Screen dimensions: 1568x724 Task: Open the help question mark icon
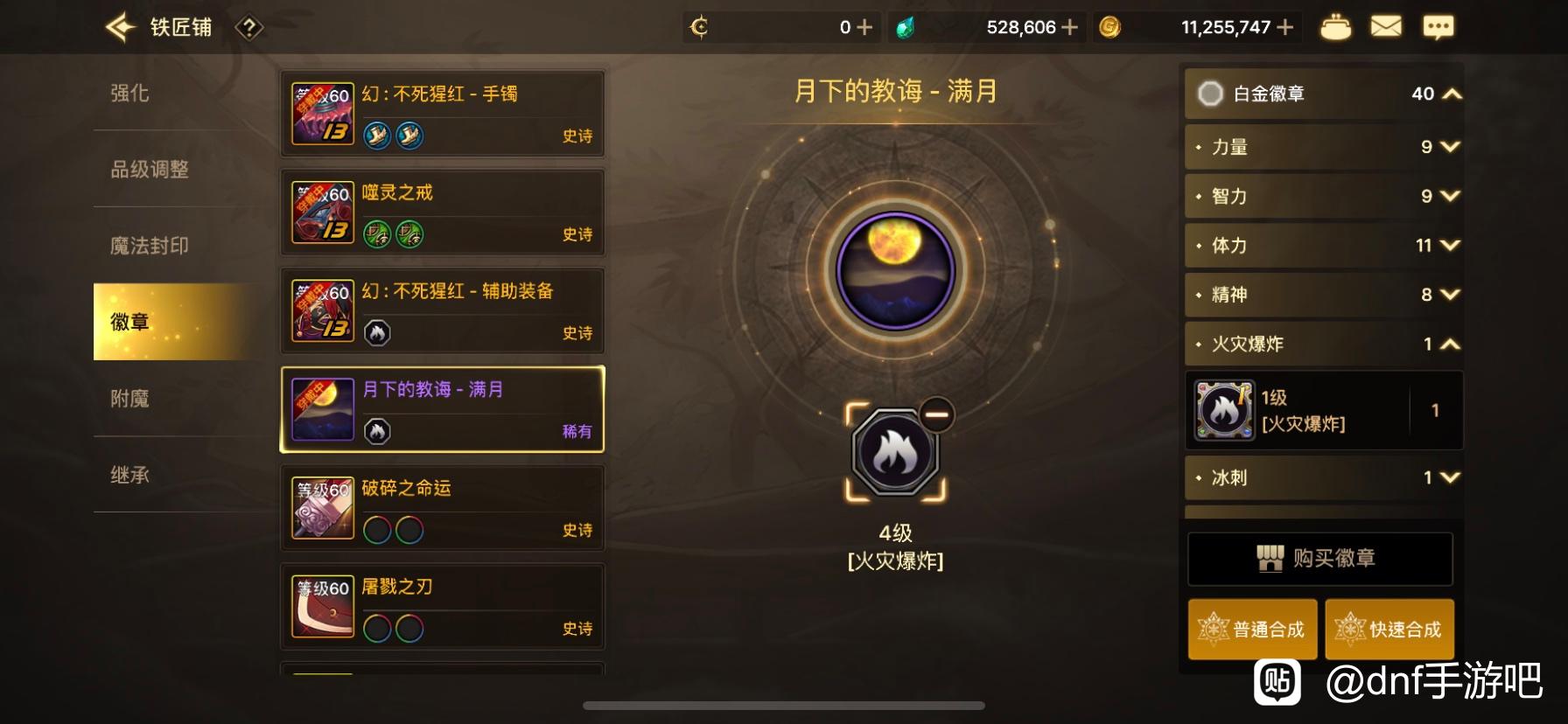point(249,28)
